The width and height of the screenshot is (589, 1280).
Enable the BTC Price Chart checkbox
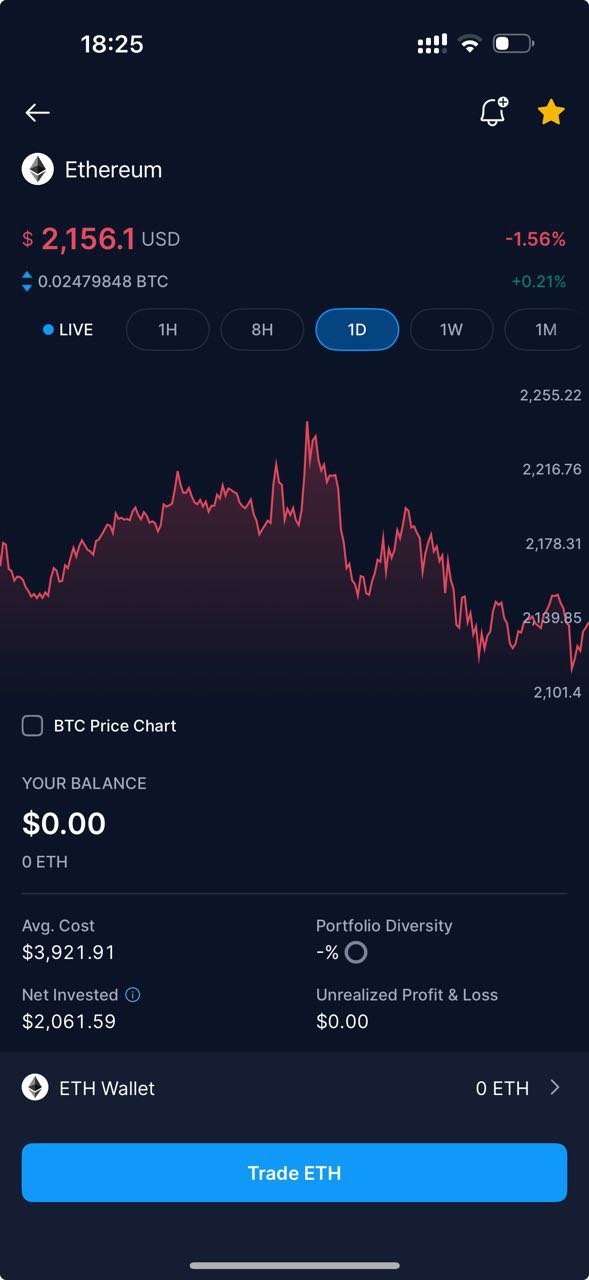33,726
